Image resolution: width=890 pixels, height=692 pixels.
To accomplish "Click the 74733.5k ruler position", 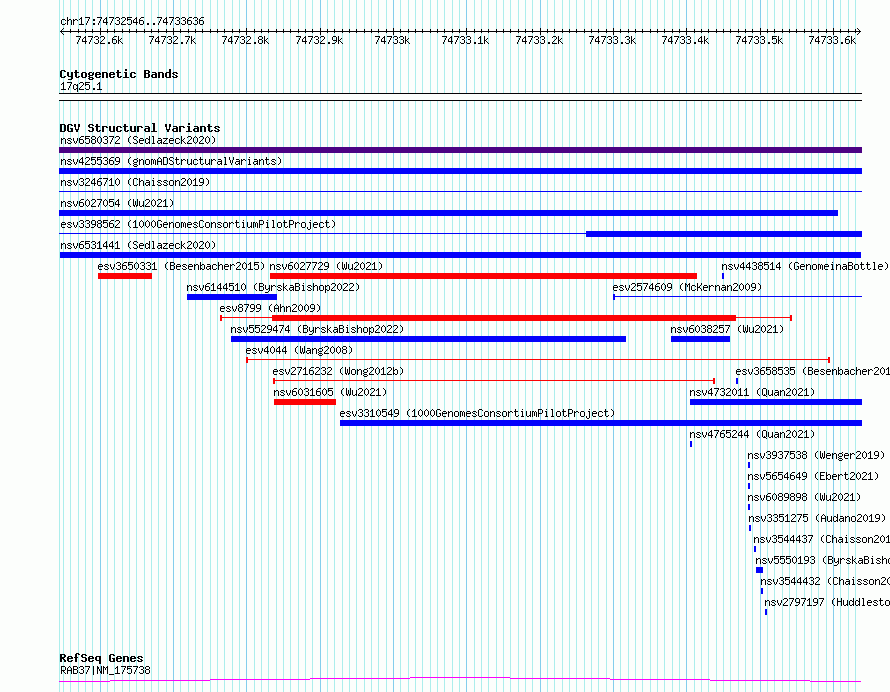I will tap(759, 40).
